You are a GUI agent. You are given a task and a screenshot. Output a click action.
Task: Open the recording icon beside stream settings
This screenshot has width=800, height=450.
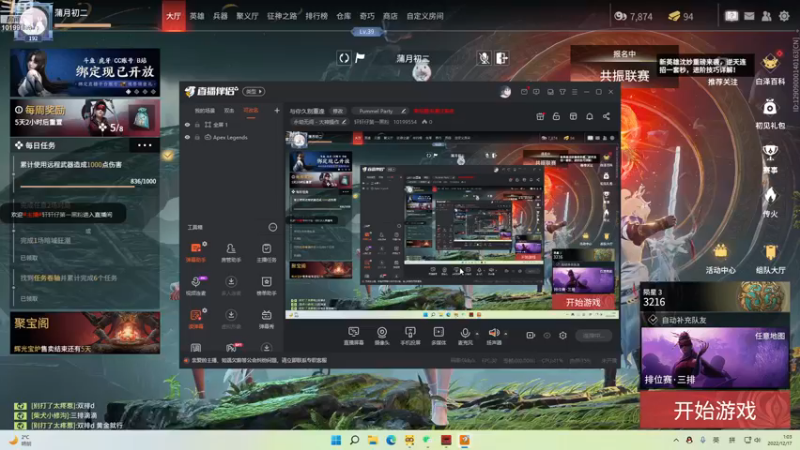531,335
